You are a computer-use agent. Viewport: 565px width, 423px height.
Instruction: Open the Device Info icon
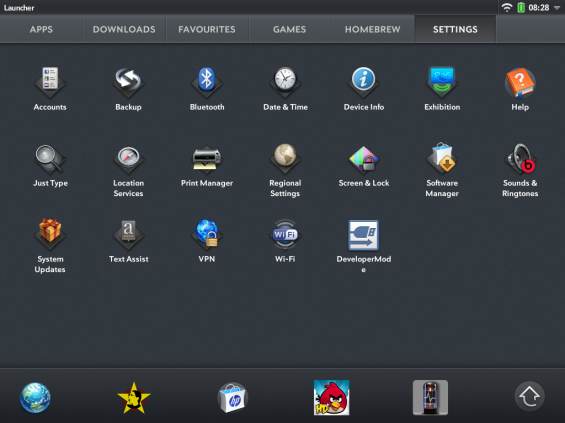coord(364,83)
